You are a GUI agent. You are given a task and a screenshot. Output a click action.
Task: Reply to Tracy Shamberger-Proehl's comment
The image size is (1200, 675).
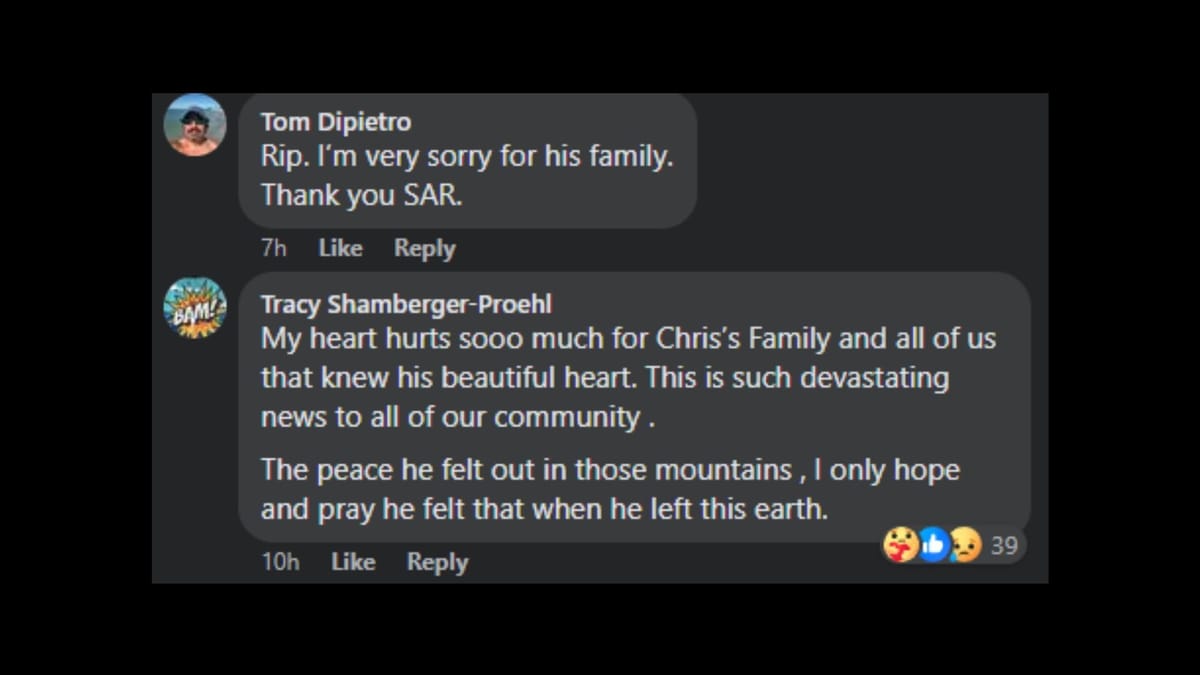click(437, 561)
